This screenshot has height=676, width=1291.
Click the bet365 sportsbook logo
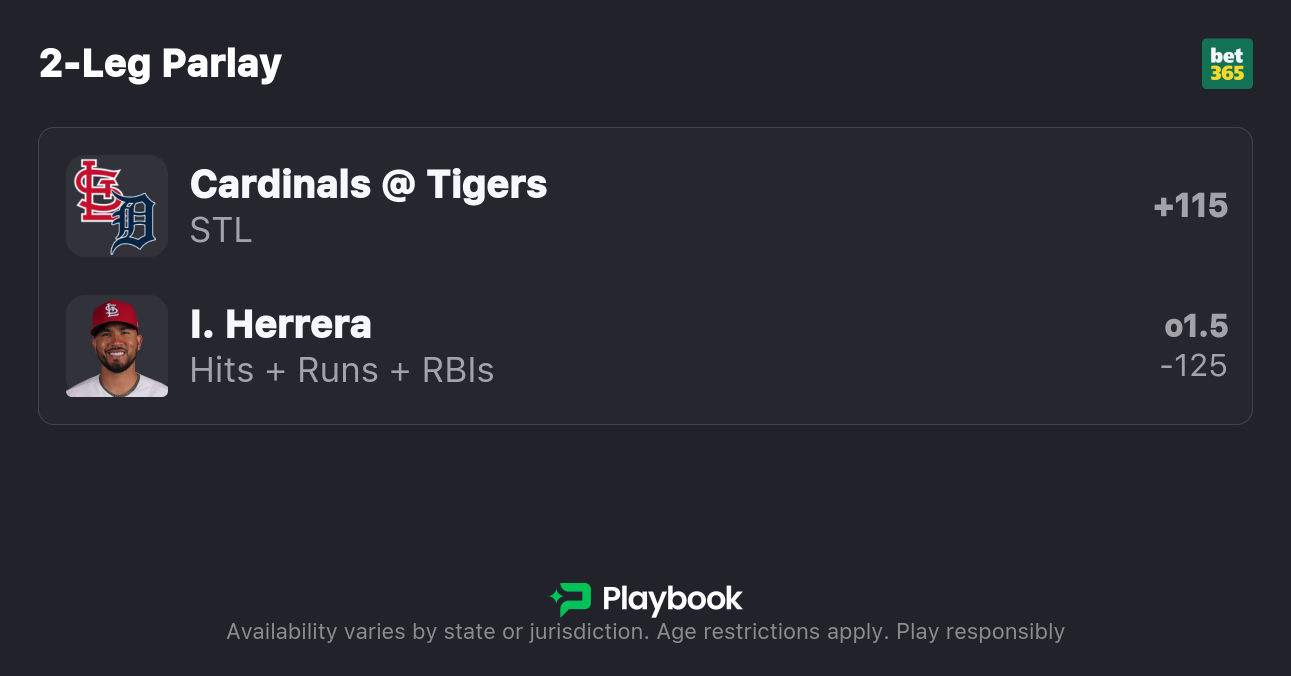coord(1227,64)
